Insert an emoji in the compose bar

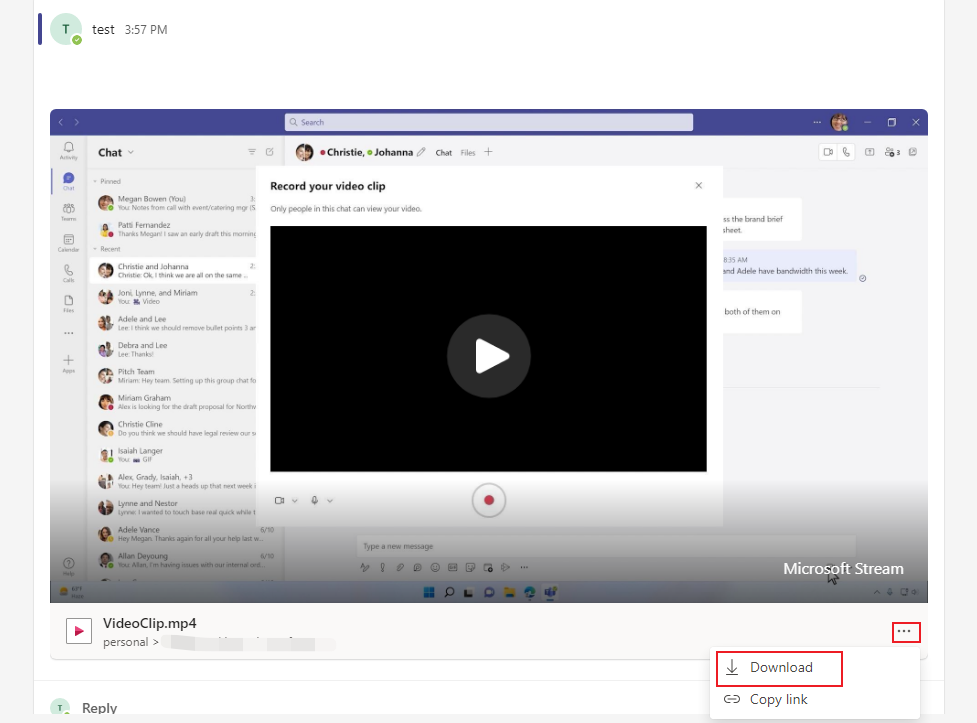(x=433, y=566)
